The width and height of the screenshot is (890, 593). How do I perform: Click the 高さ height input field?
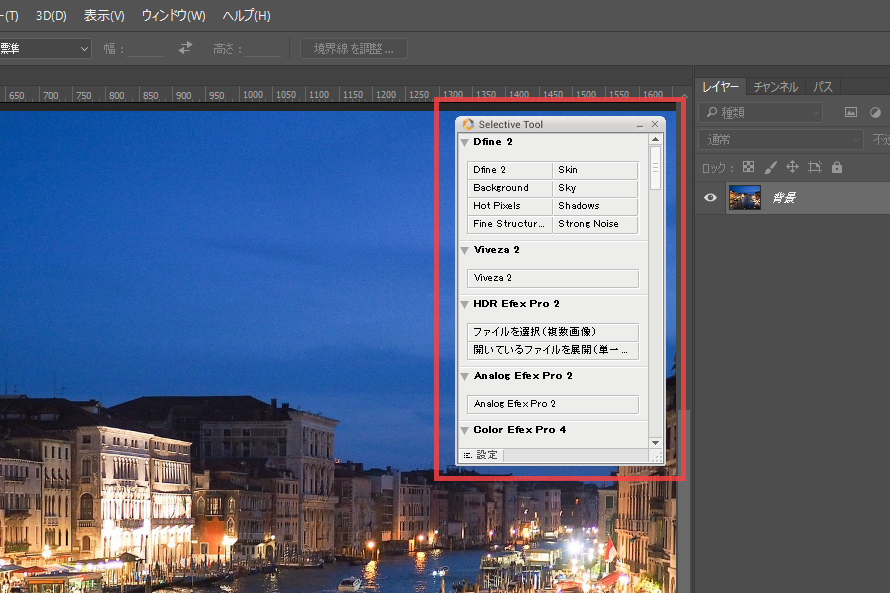click(x=263, y=49)
